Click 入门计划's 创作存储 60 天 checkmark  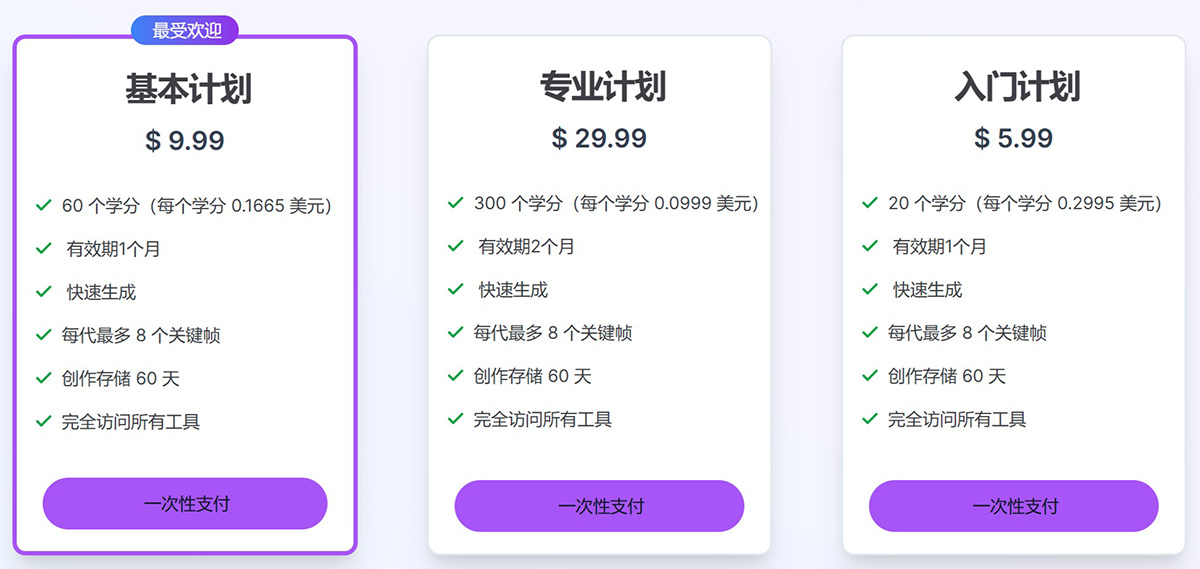(870, 376)
